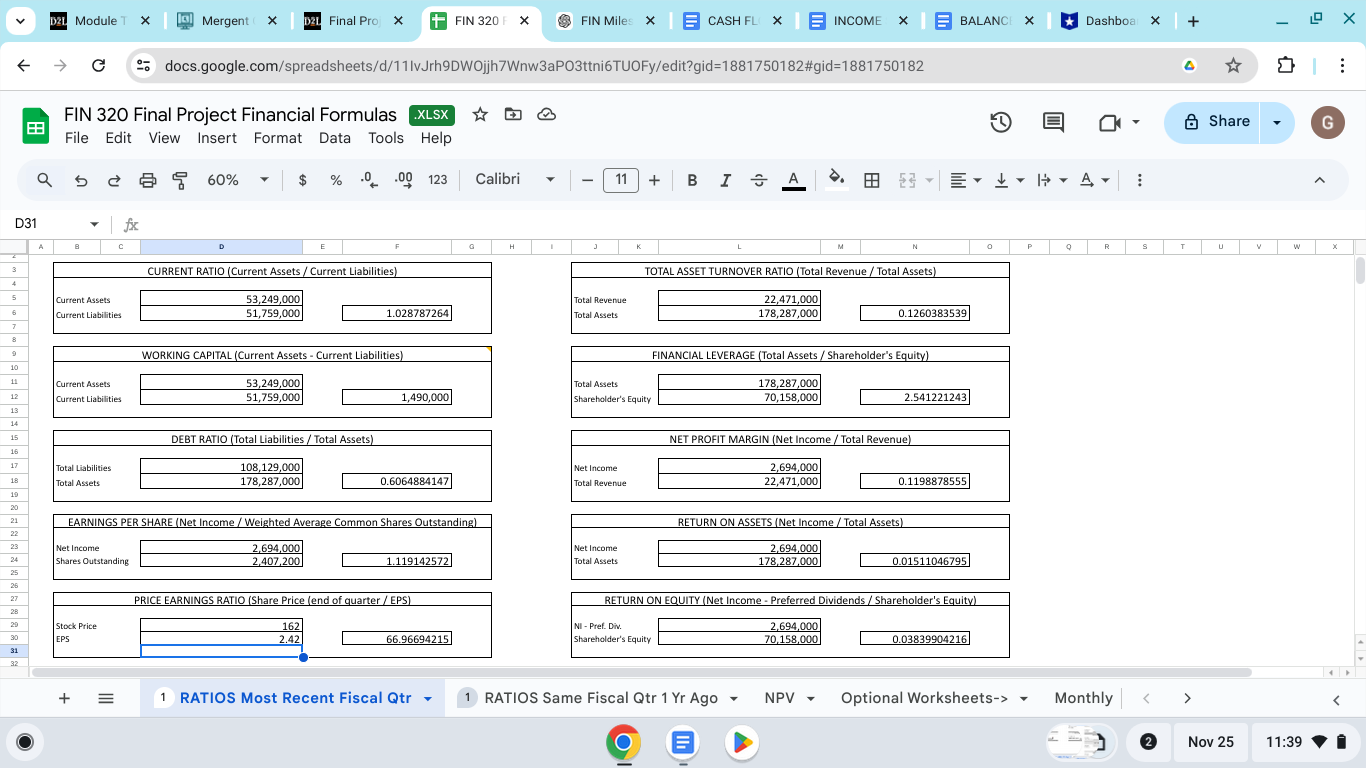Increase font size with plus button

[x=654, y=180]
